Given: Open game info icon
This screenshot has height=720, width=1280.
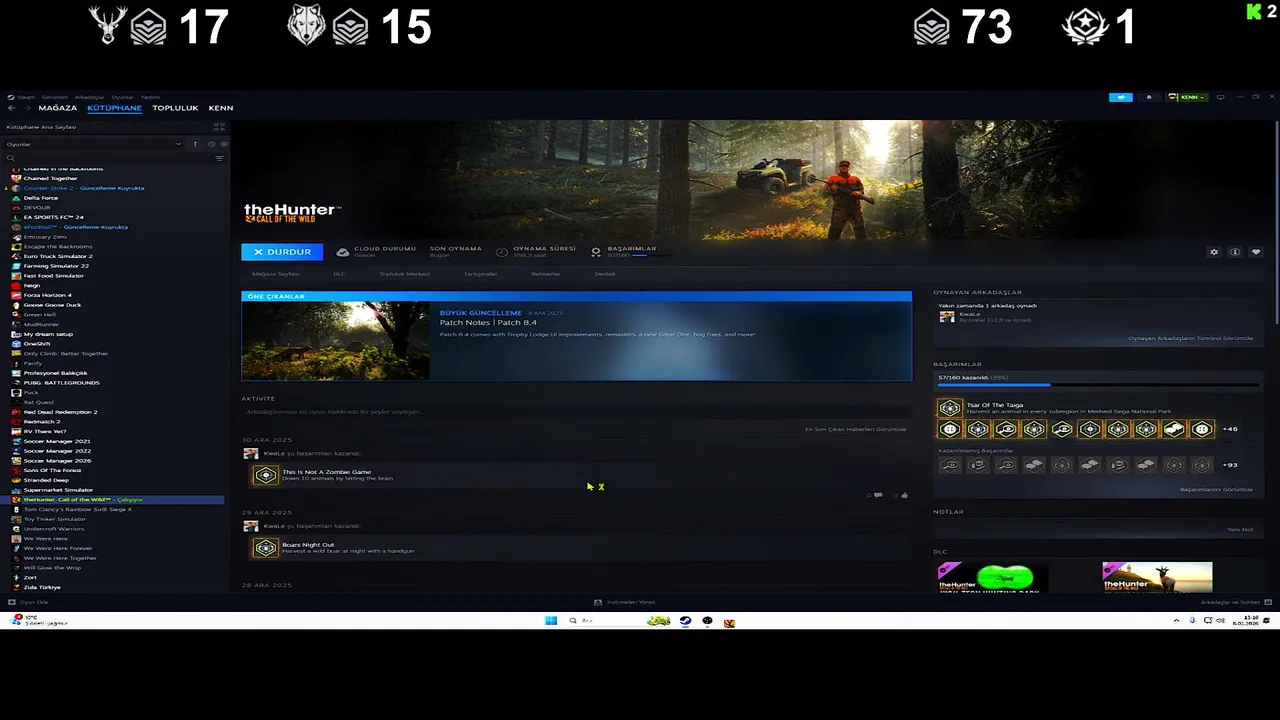Looking at the screenshot, I should (x=1235, y=252).
